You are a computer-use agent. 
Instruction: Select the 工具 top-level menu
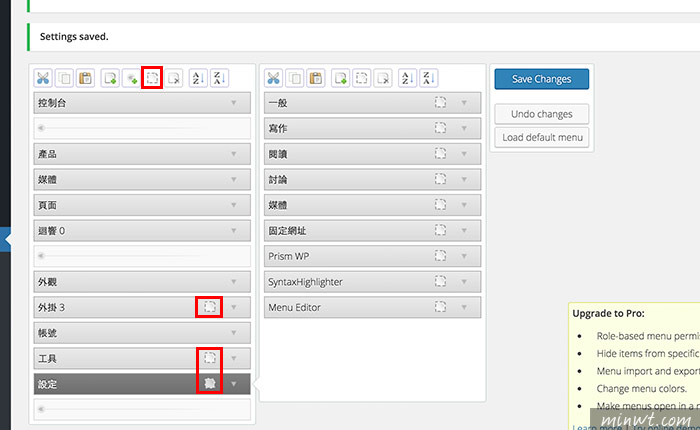tap(142, 359)
